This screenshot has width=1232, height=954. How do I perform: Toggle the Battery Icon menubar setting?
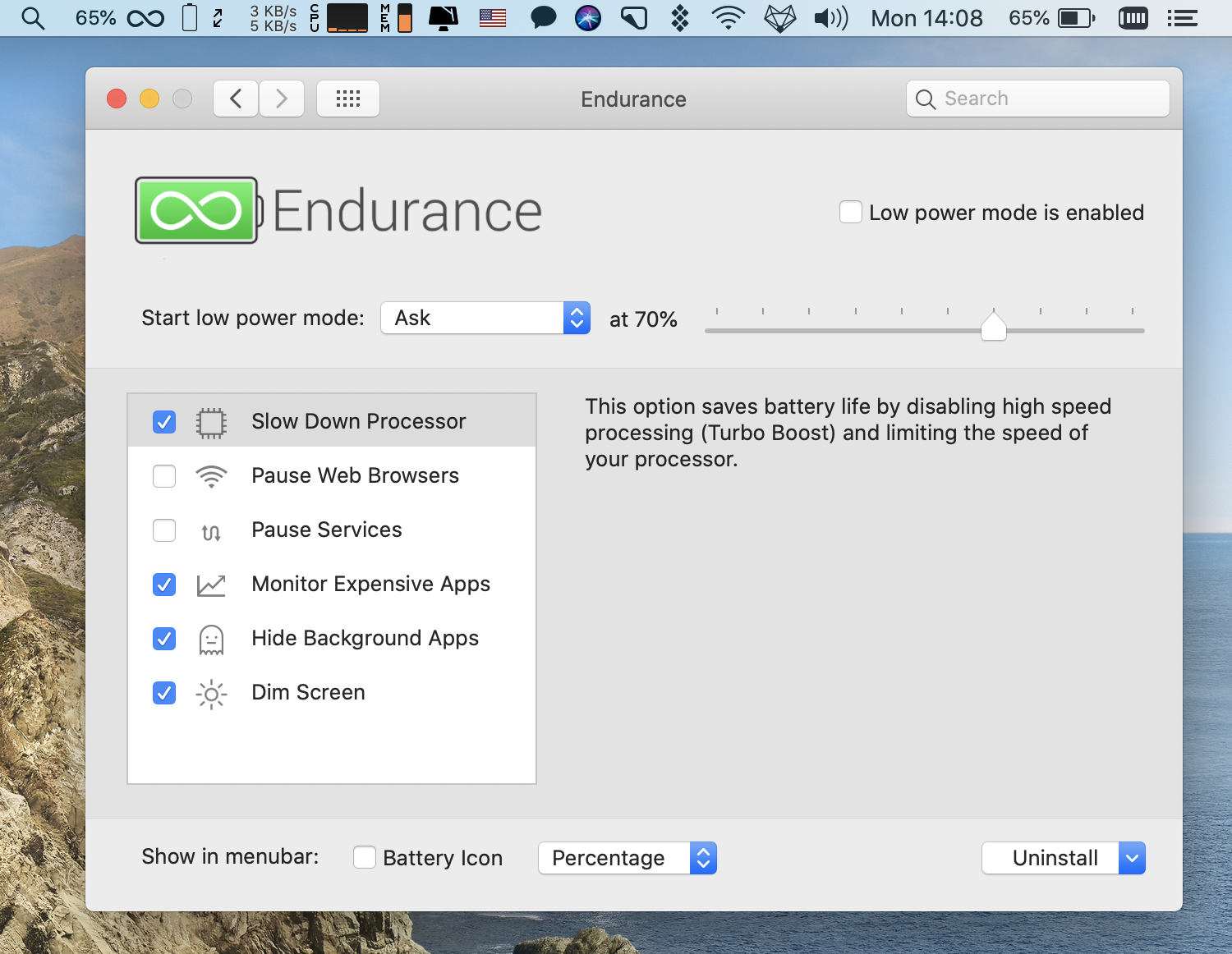(x=364, y=857)
